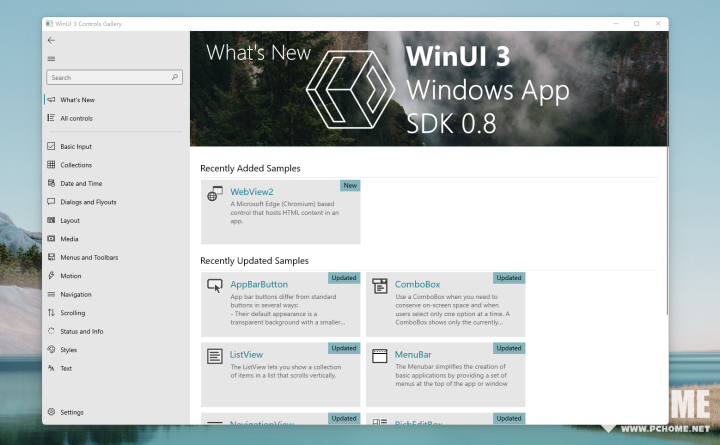Open the ComboBox sample card
Image resolution: width=720 pixels, height=445 pixels.
(x=445, y=304)
